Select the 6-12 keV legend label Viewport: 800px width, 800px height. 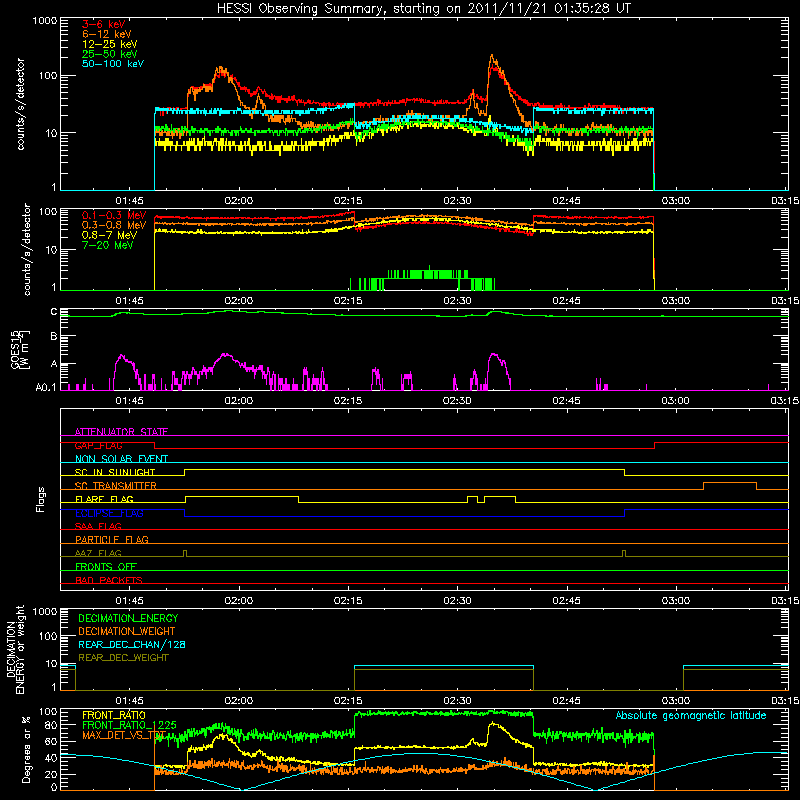(106, 34)
